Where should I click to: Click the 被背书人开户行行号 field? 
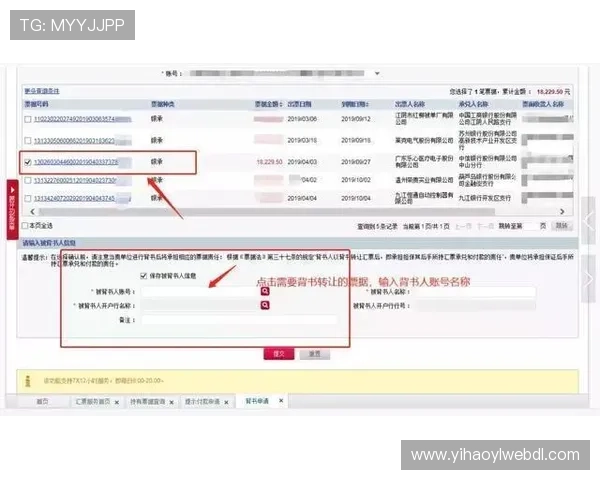476,305
